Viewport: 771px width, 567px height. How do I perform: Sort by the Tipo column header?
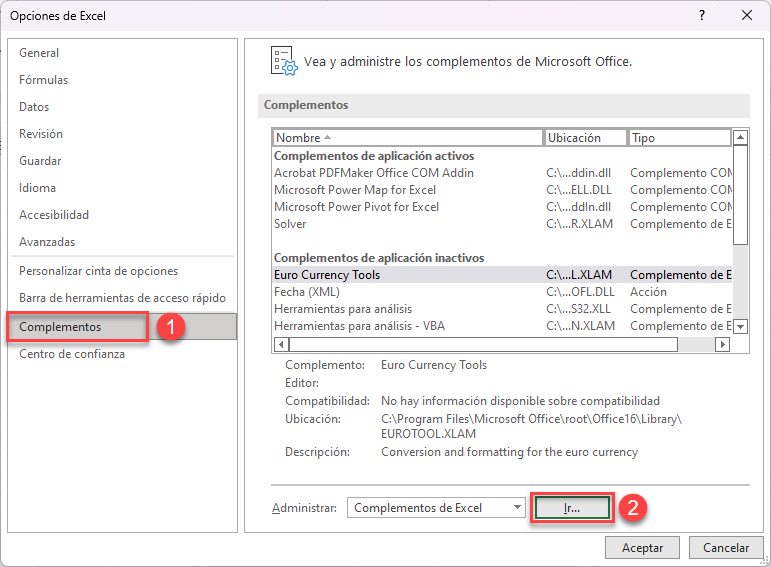point(680,138)
